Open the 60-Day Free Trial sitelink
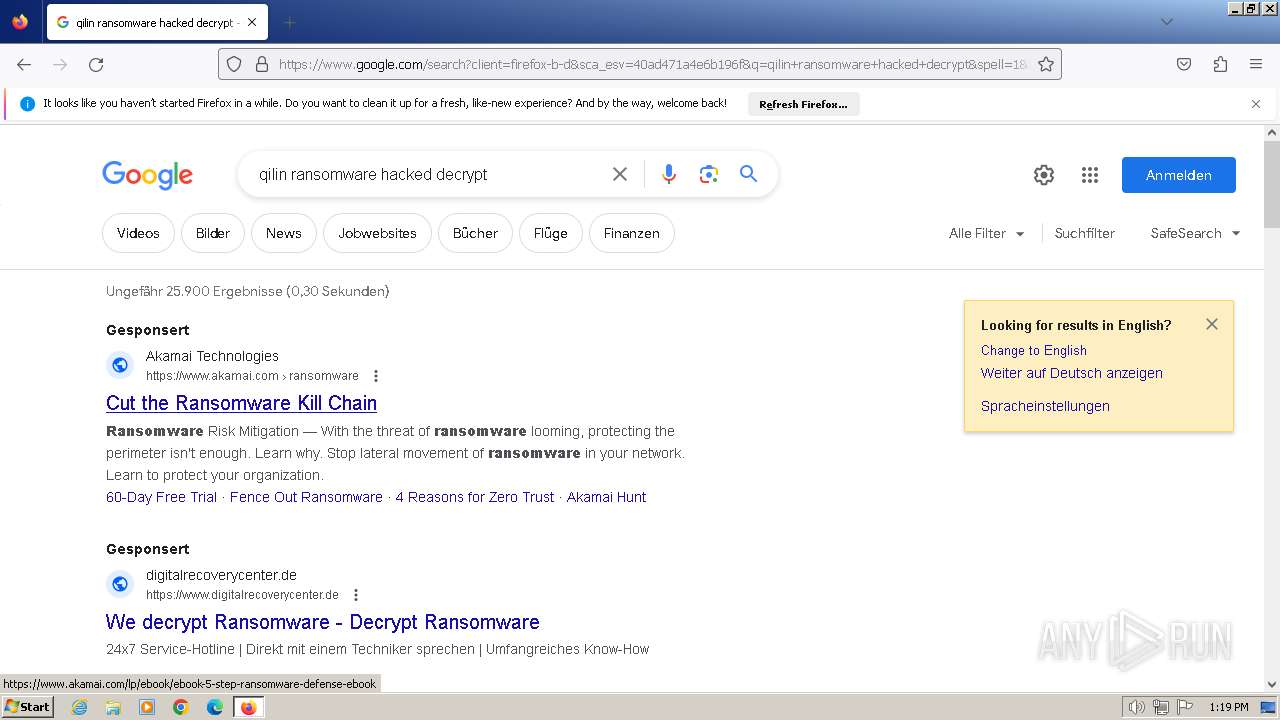The width and height of the screenshot is (1280, 720). 161,497
